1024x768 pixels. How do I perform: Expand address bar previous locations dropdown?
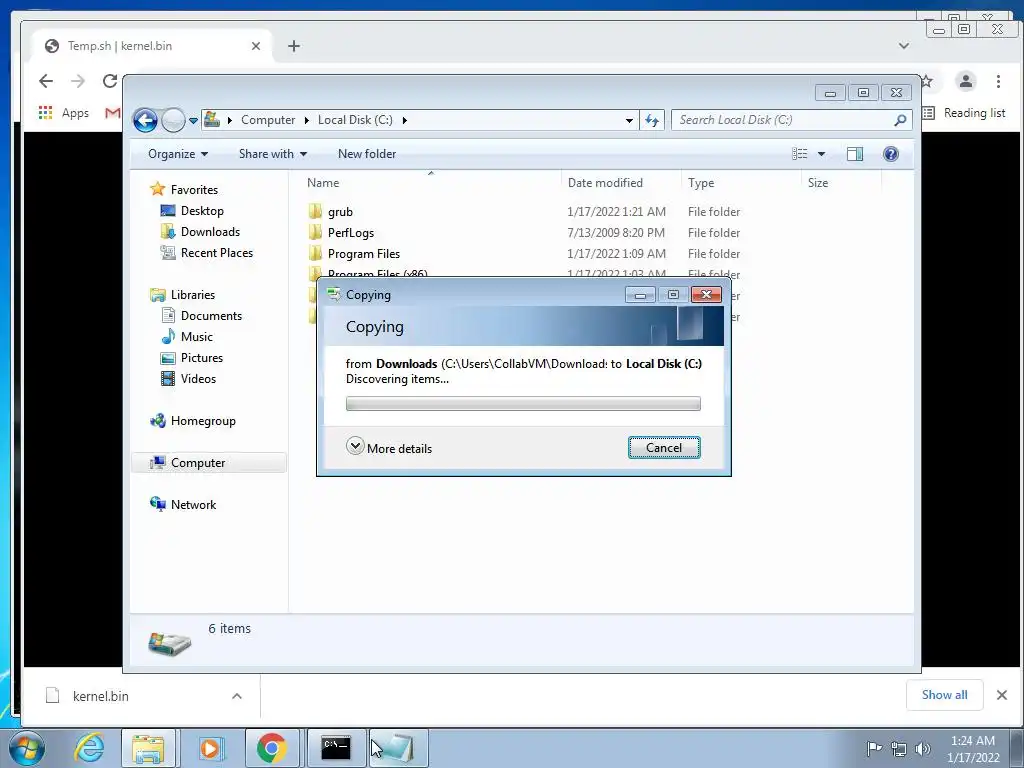coord(629,120)
